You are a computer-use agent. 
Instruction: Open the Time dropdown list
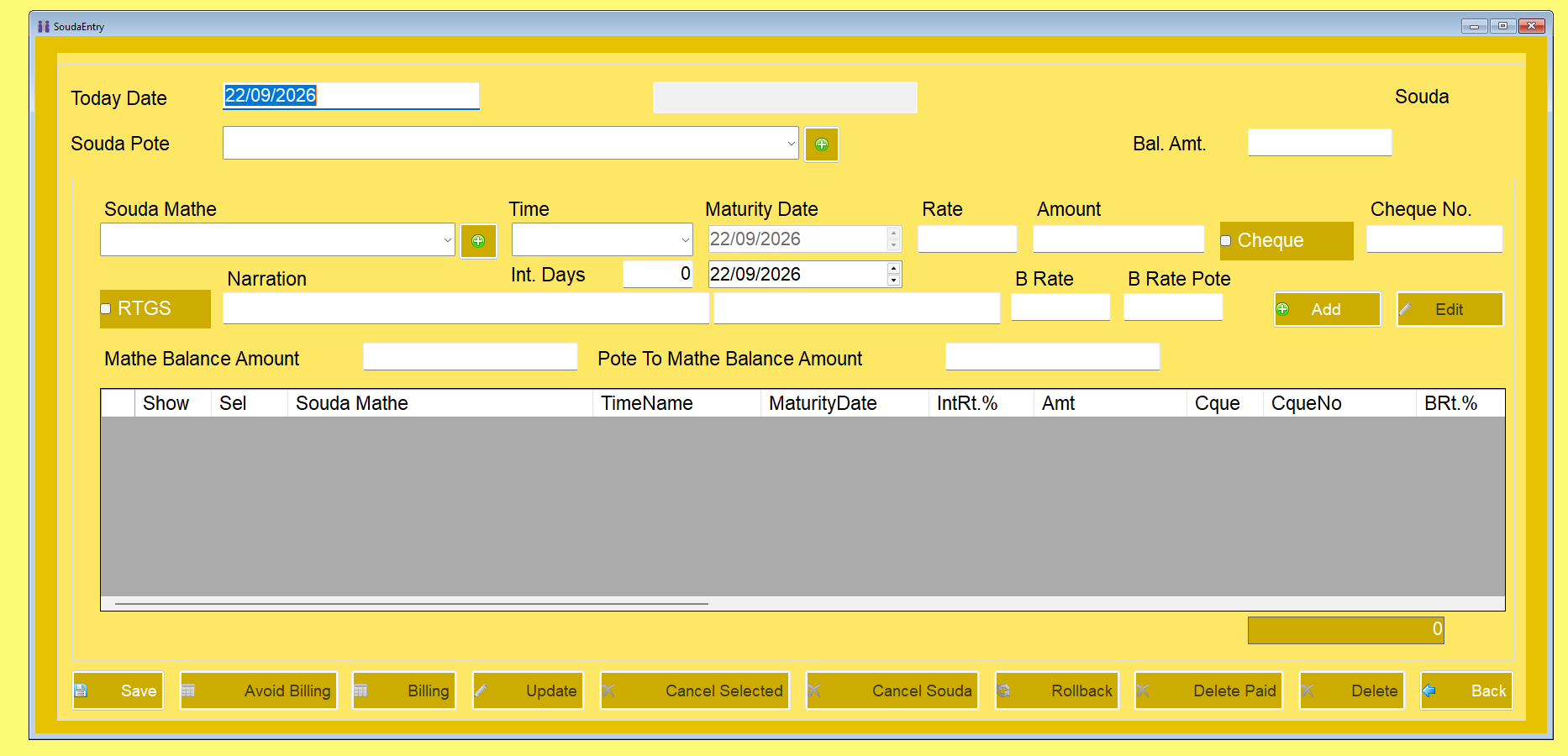click(x=686, y=240)
